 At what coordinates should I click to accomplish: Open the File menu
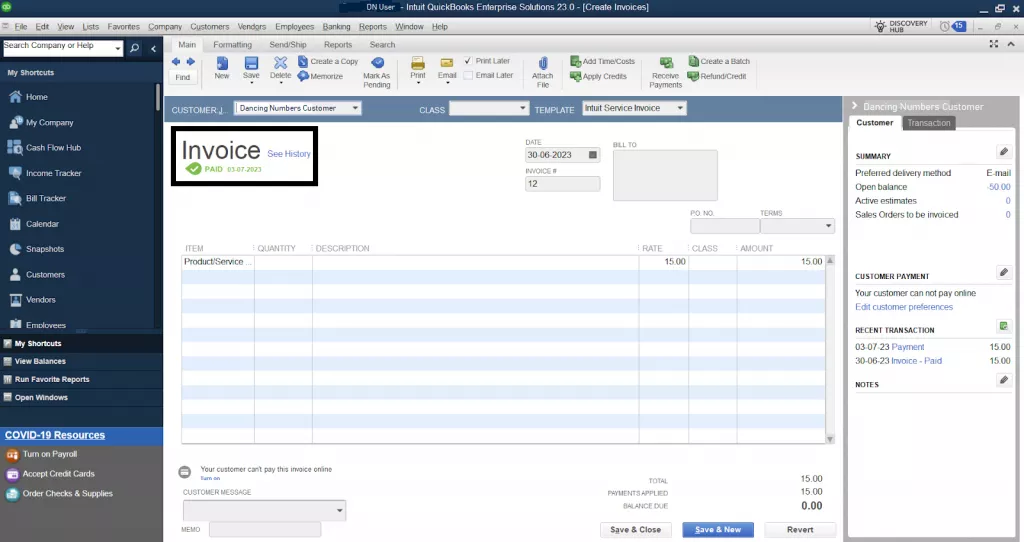point(21,27)
